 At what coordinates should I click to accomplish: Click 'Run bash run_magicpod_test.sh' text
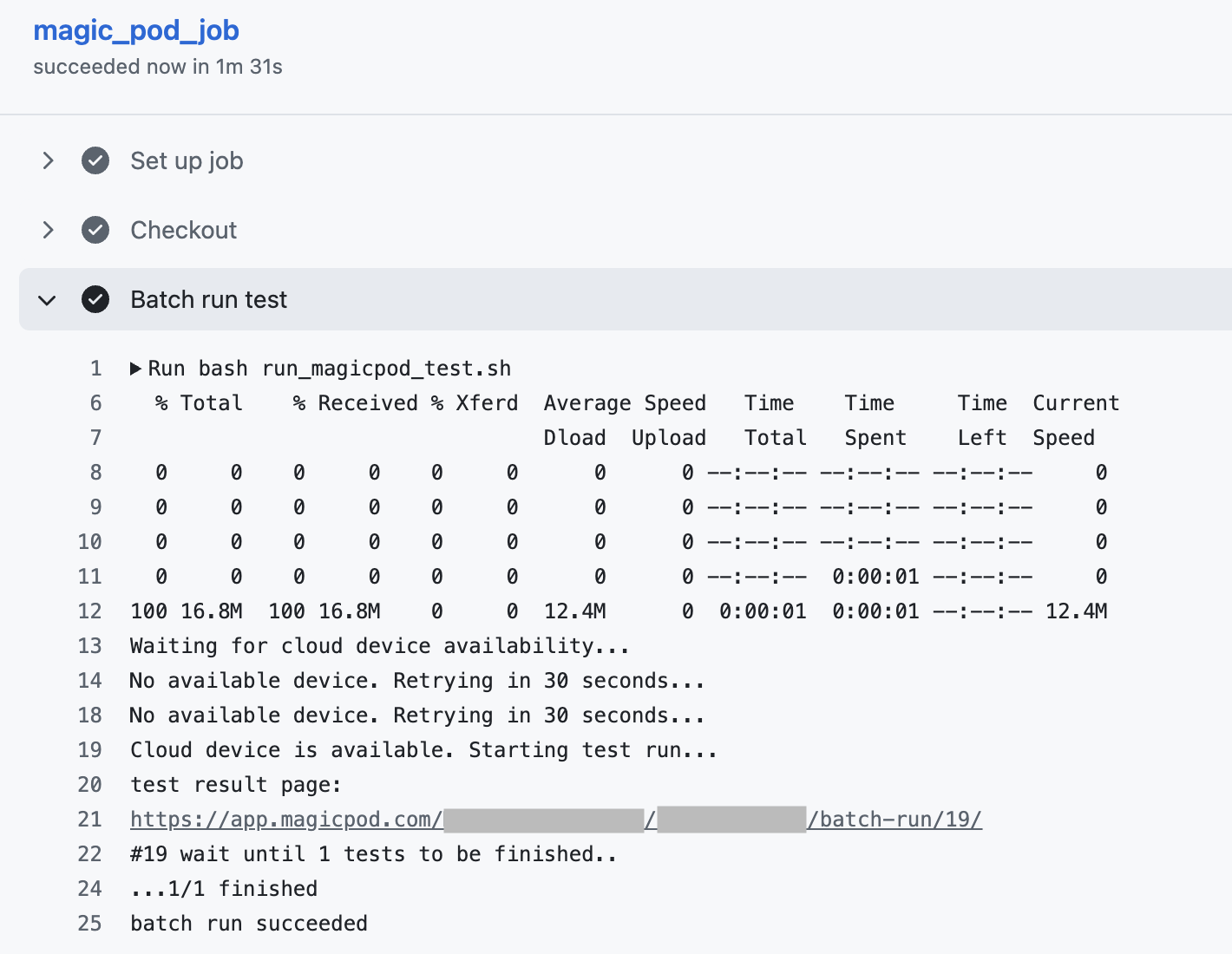[330, 369]
